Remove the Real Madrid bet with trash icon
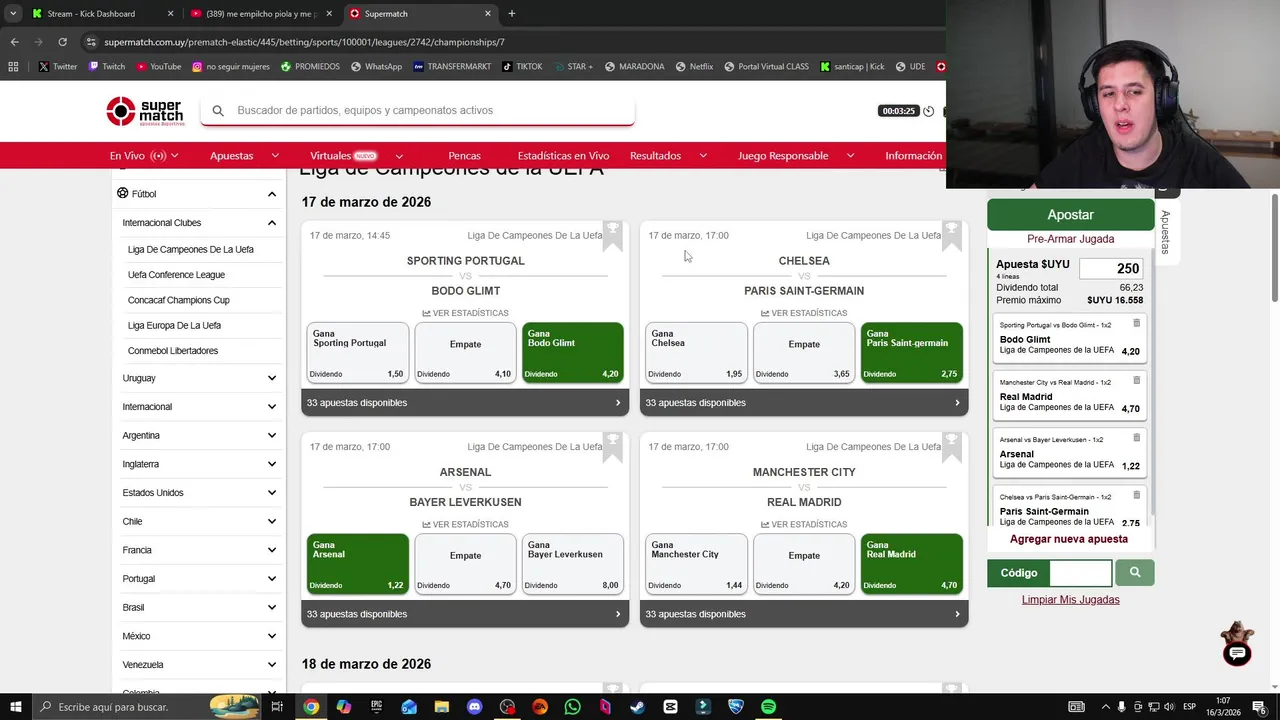The width and height of the screenshot is (1280, 720). click(x=1136, y=380)
